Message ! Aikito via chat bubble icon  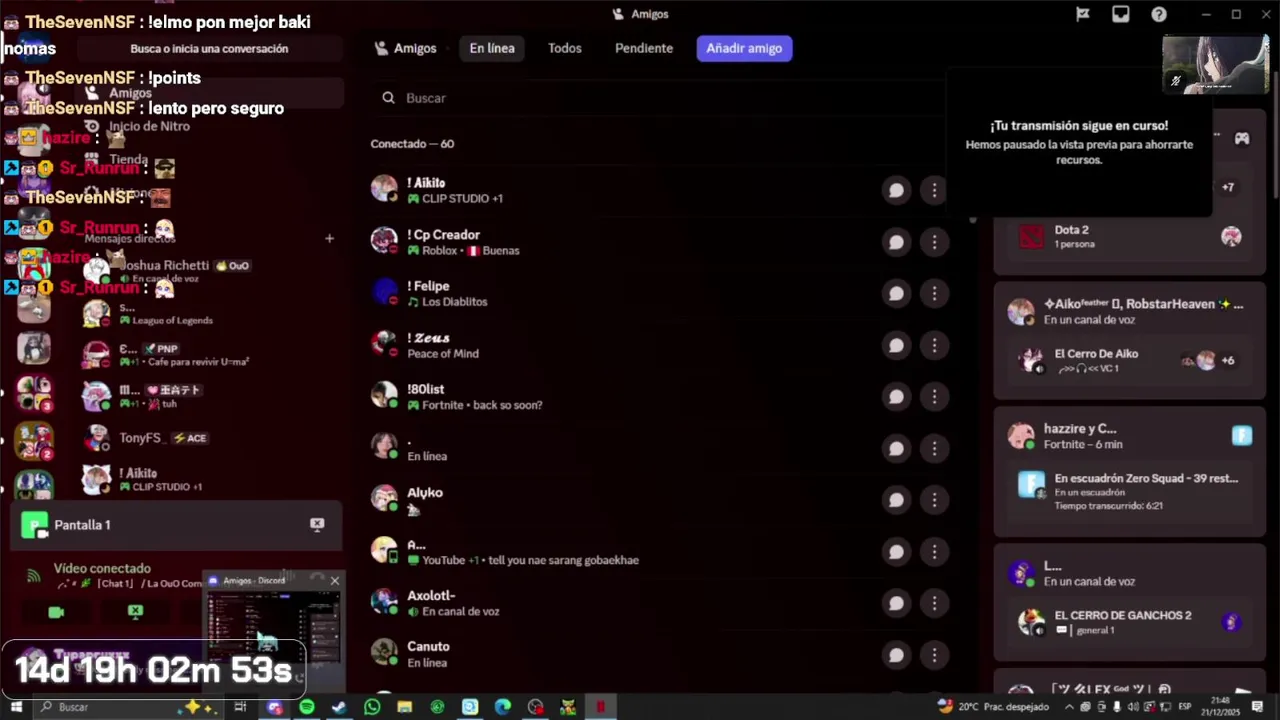point(896,190)
